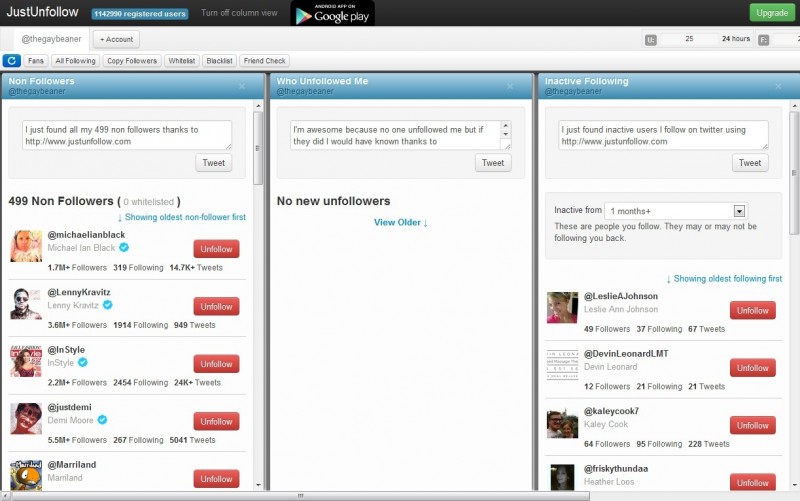The image size is (800, 501).
Task: Toggle Turn off column view
Action: (x=239, y=13)
